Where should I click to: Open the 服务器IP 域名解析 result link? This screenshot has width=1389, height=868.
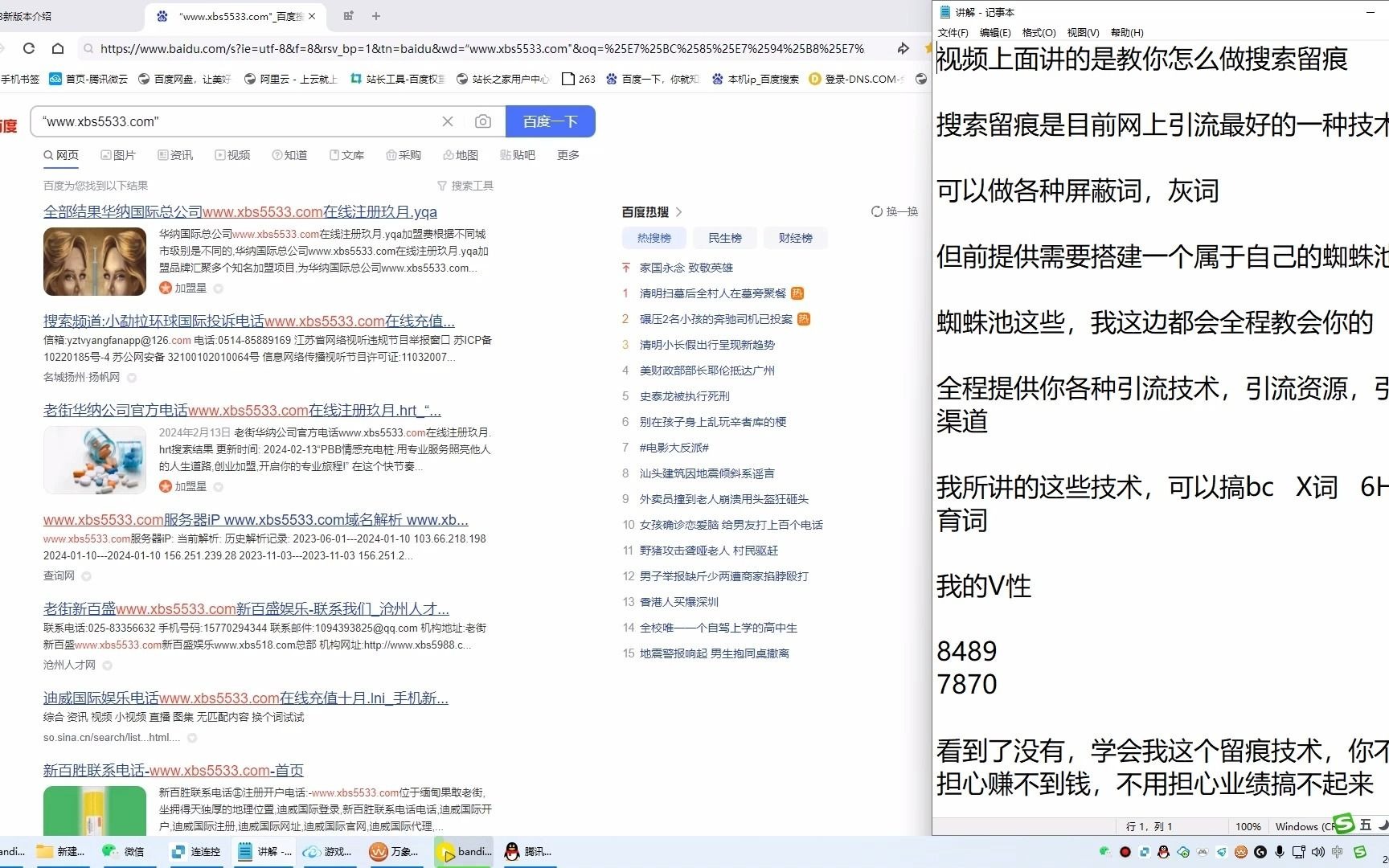tap(256, 520)
